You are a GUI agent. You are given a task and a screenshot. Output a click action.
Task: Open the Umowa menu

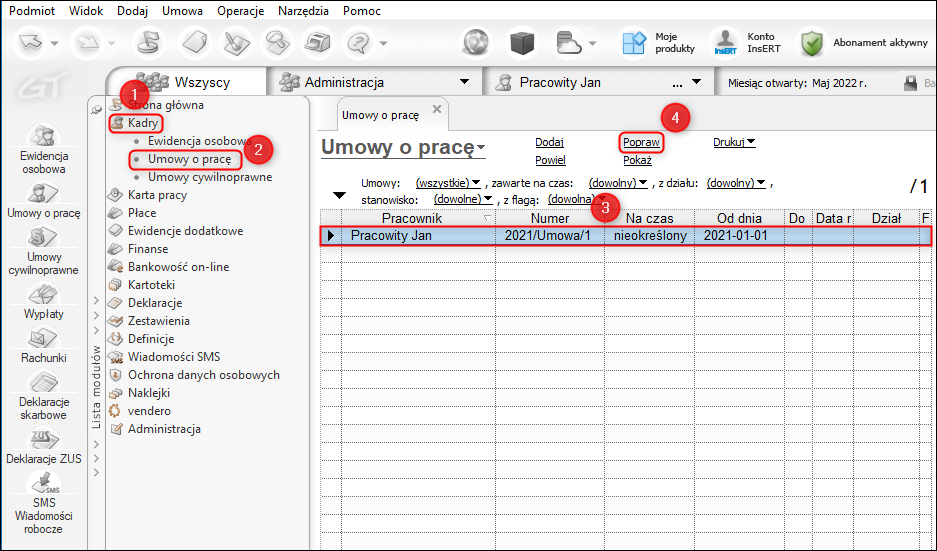click(x=182, y=11)
